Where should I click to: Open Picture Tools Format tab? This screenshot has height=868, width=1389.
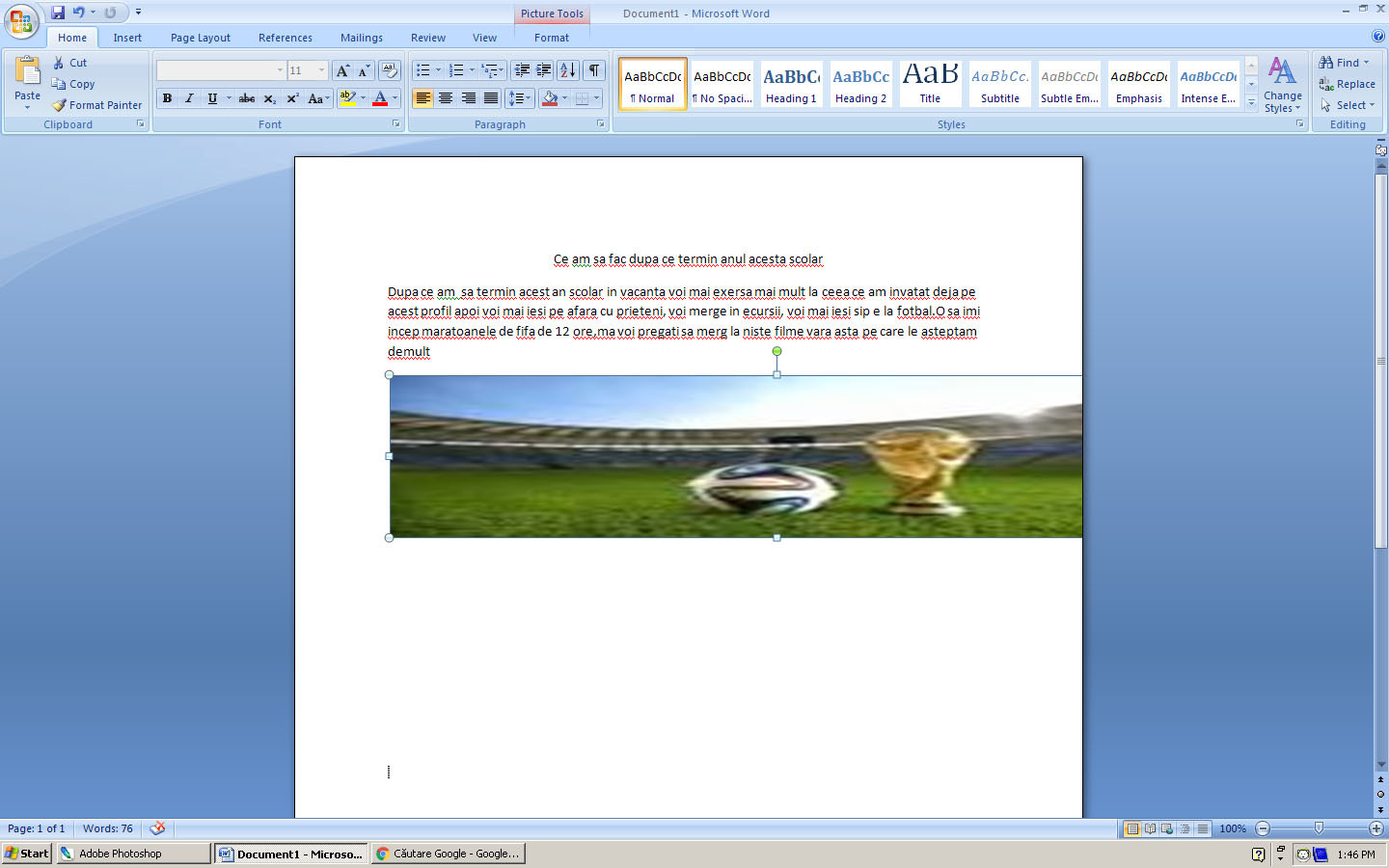(552, 38)
